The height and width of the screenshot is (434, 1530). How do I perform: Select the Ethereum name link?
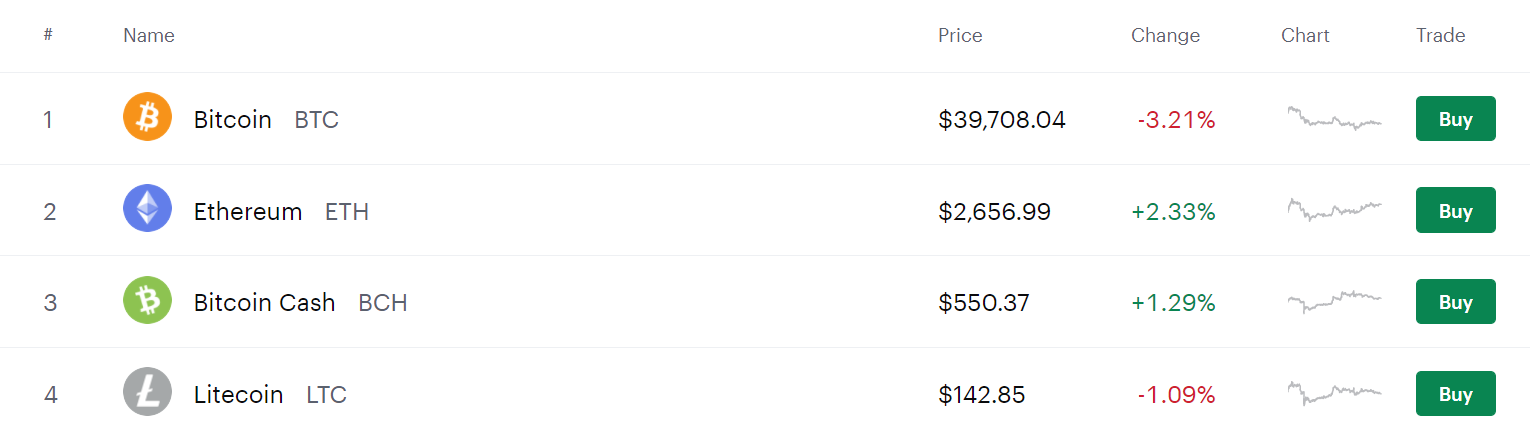pyautogui.click(x=248, y=212)
